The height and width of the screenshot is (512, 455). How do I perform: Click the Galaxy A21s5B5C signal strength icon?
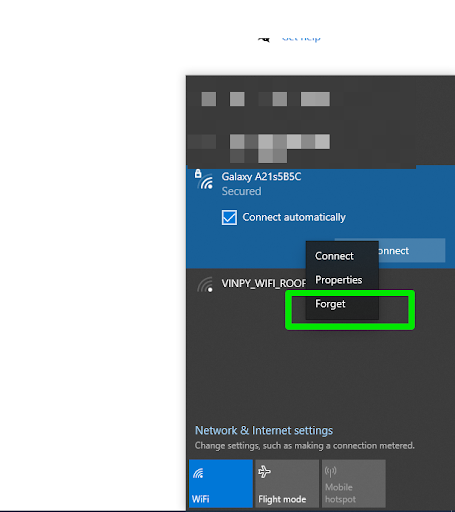coord(206,183)
